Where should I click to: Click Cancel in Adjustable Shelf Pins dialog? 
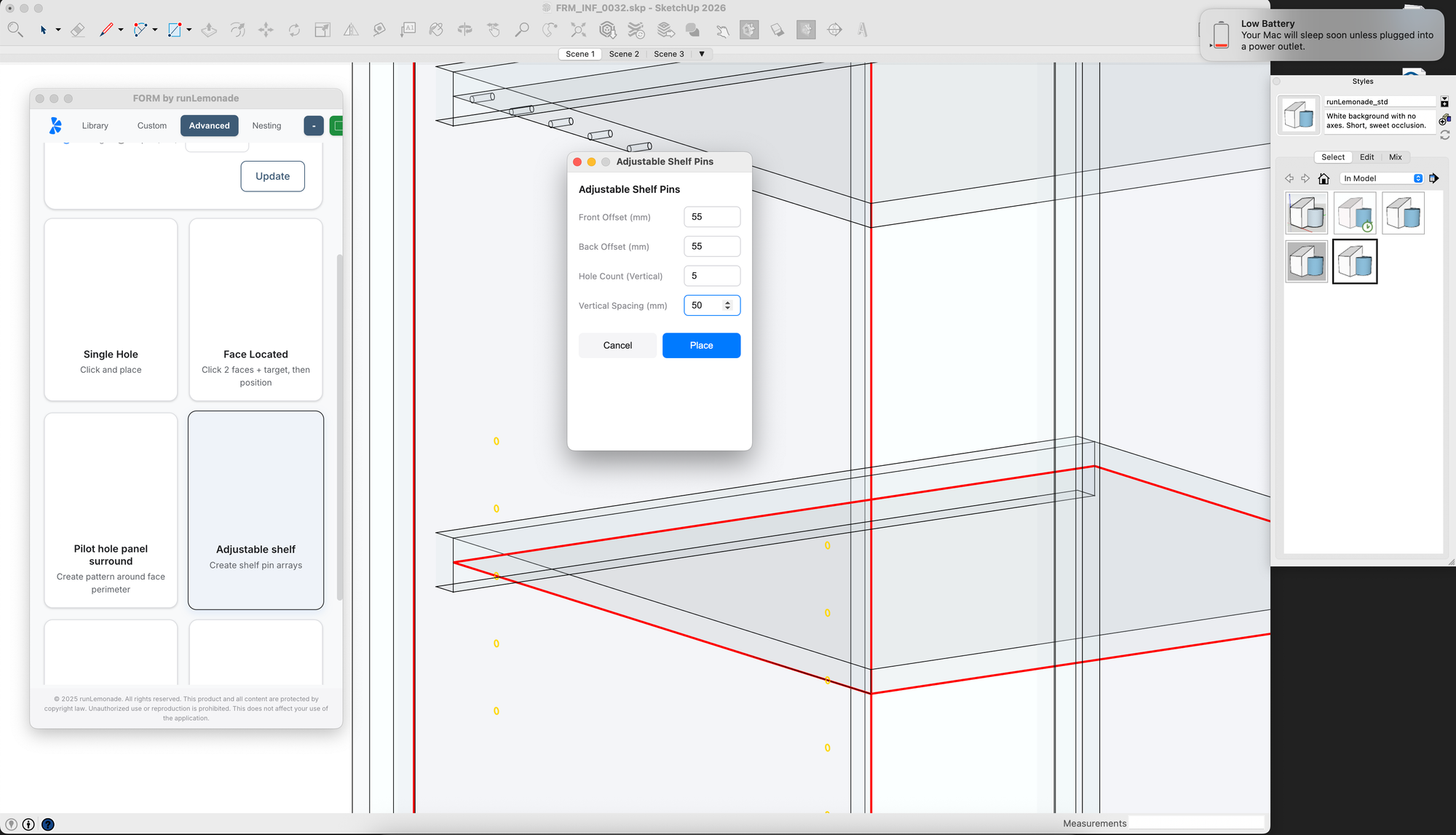pos(617,346)
